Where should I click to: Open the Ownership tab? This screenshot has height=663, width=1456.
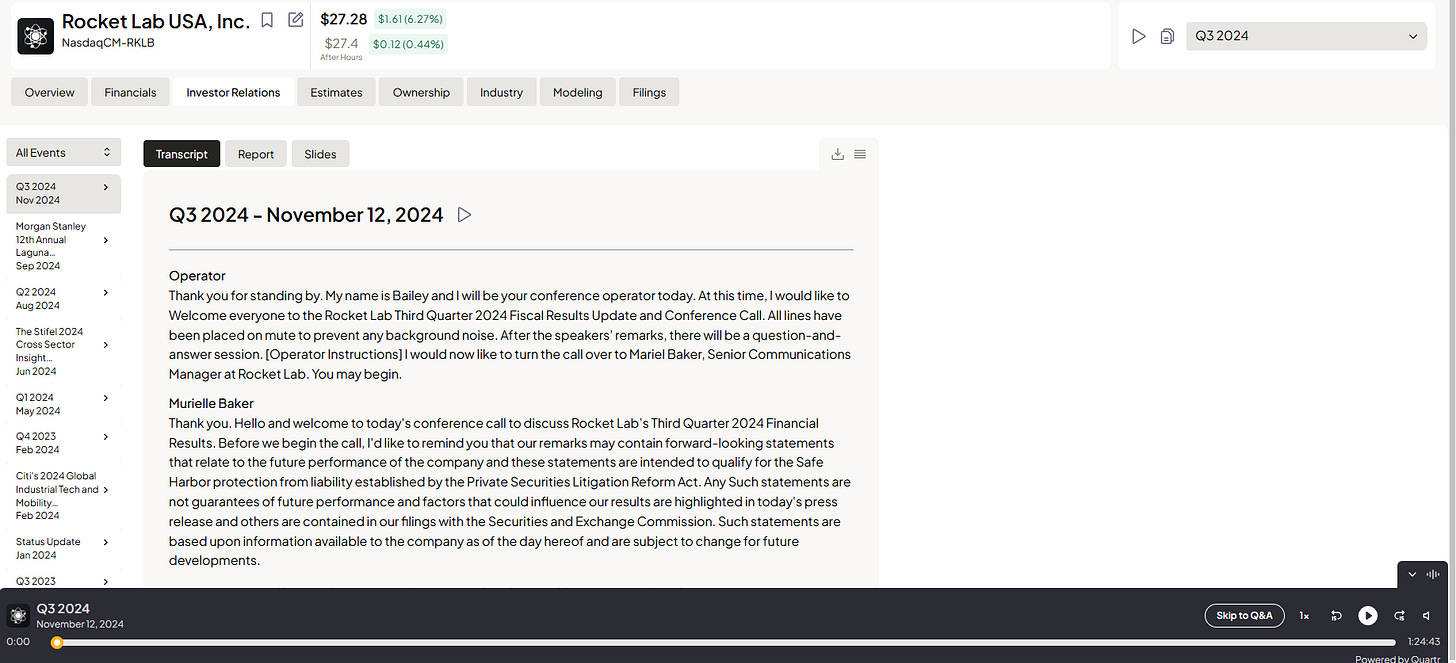[421, 92]
